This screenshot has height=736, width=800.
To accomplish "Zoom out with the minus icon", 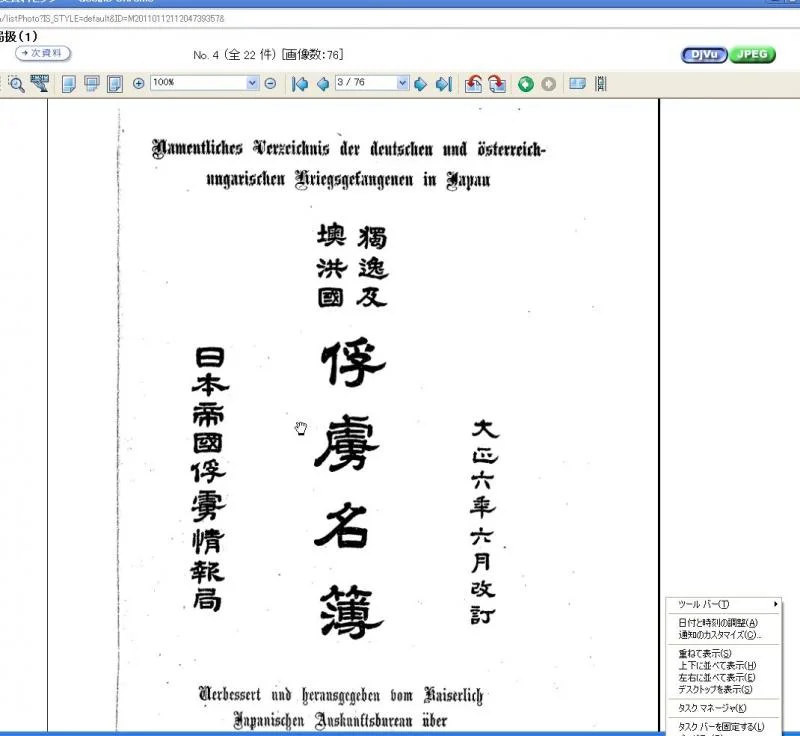I will pyautogui.click(x=270, y=83).
